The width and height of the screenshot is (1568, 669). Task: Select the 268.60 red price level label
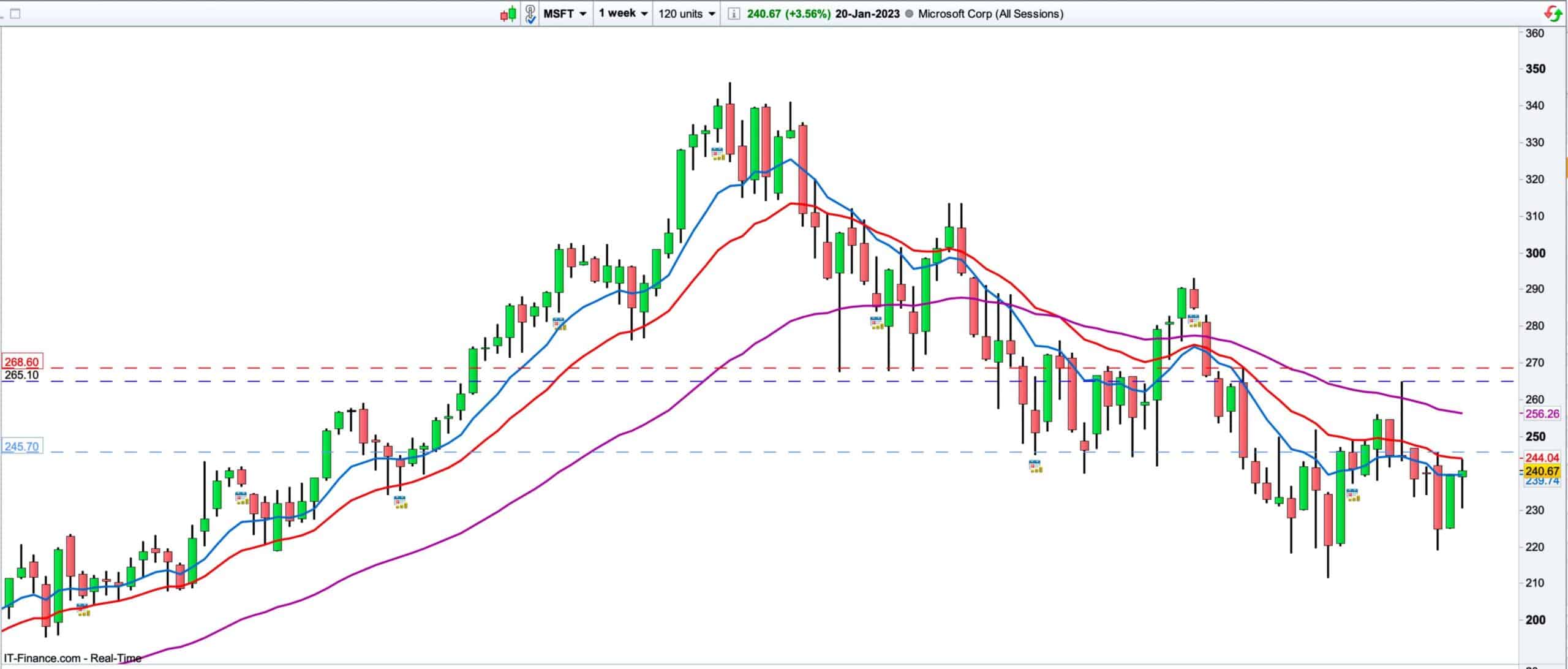21,363
